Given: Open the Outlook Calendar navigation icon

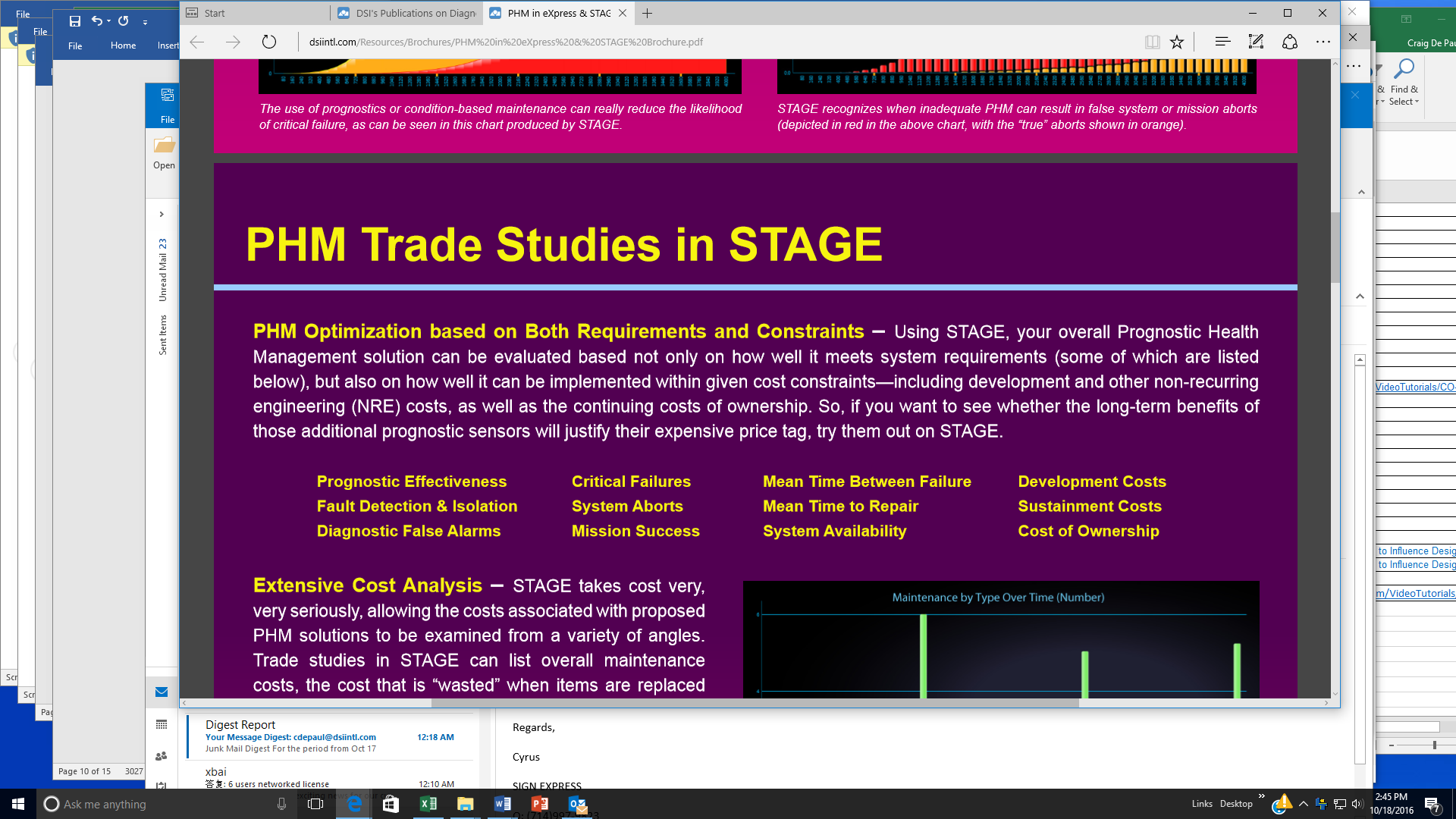Looking at the screenshot, I should pyautogui.click(x=162, y=724).
